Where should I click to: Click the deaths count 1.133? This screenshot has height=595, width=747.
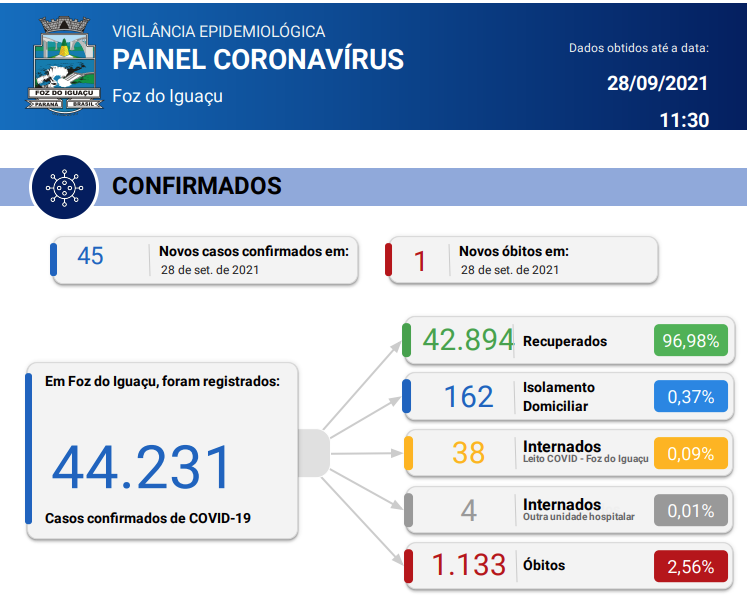click(x=468, y=565)
